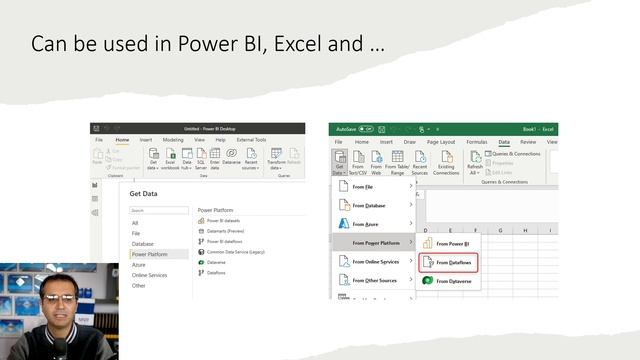Switch to Data view in Power BI sidebar
This screenshot has height=360, width=640.
click(x=95, y=199)
